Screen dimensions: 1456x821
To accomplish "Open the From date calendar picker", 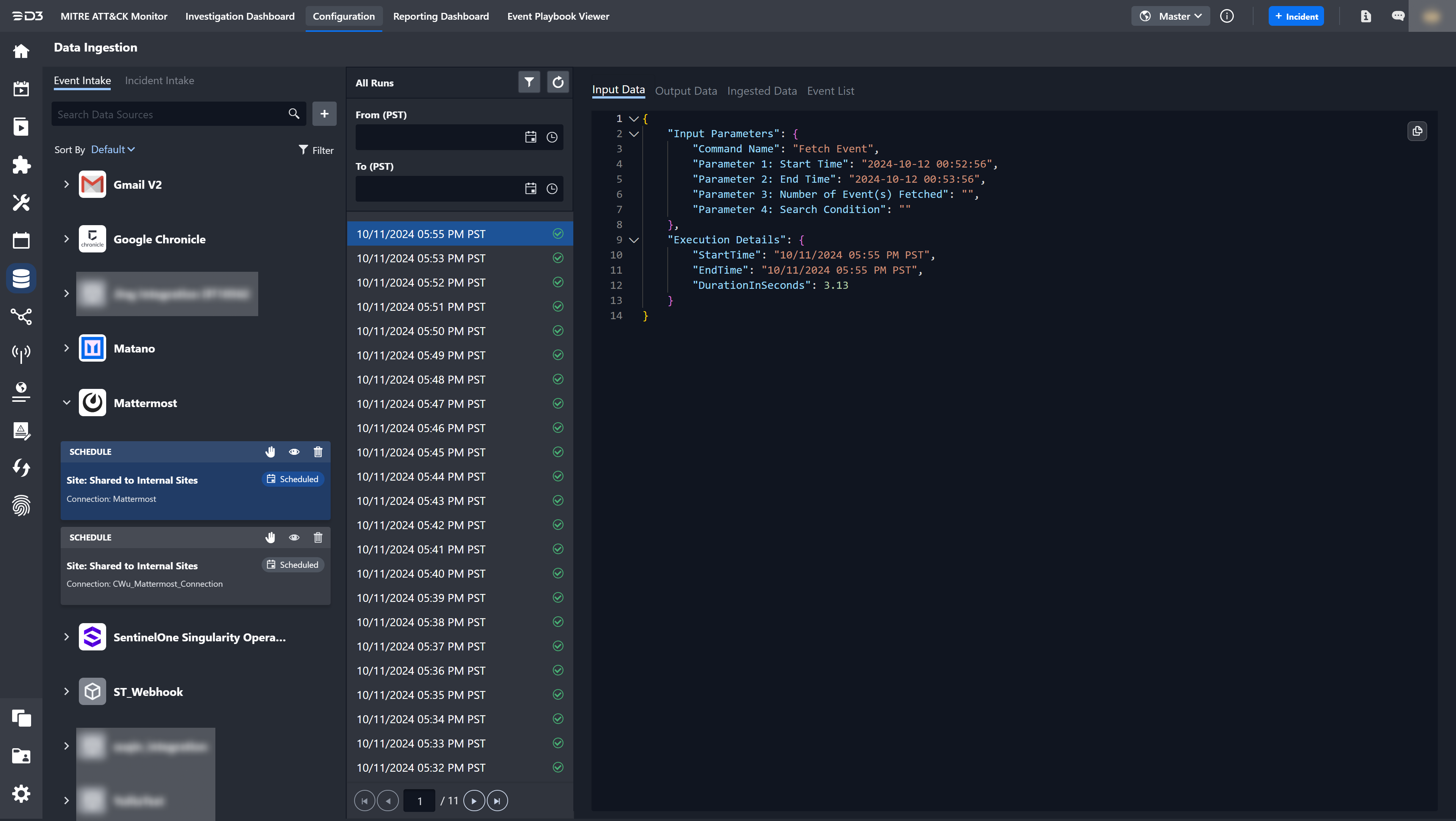I will point(530,137).
